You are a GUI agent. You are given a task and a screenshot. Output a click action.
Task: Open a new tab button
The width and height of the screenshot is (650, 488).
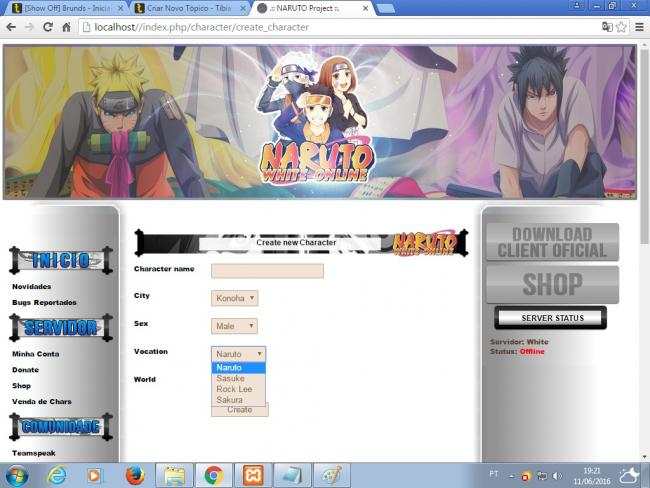(x=386, y=8)
